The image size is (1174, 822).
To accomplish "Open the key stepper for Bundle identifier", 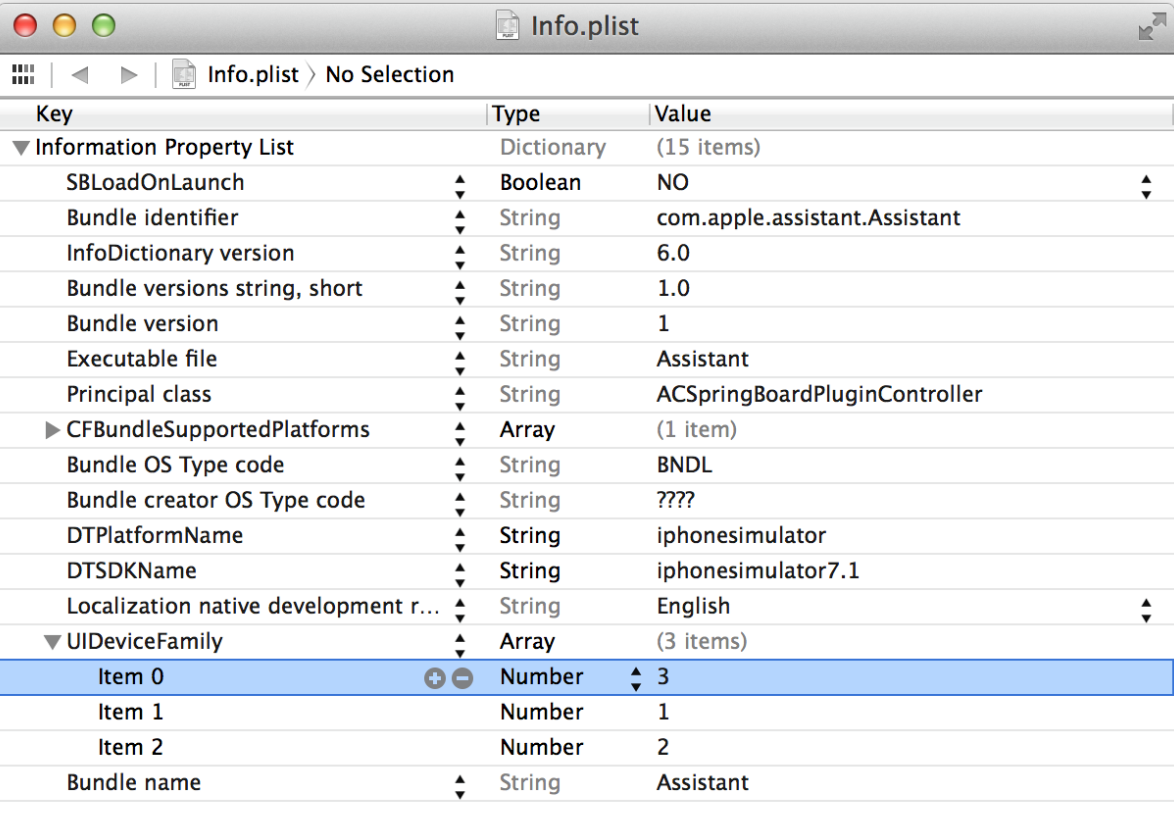I will click(460, 219).
